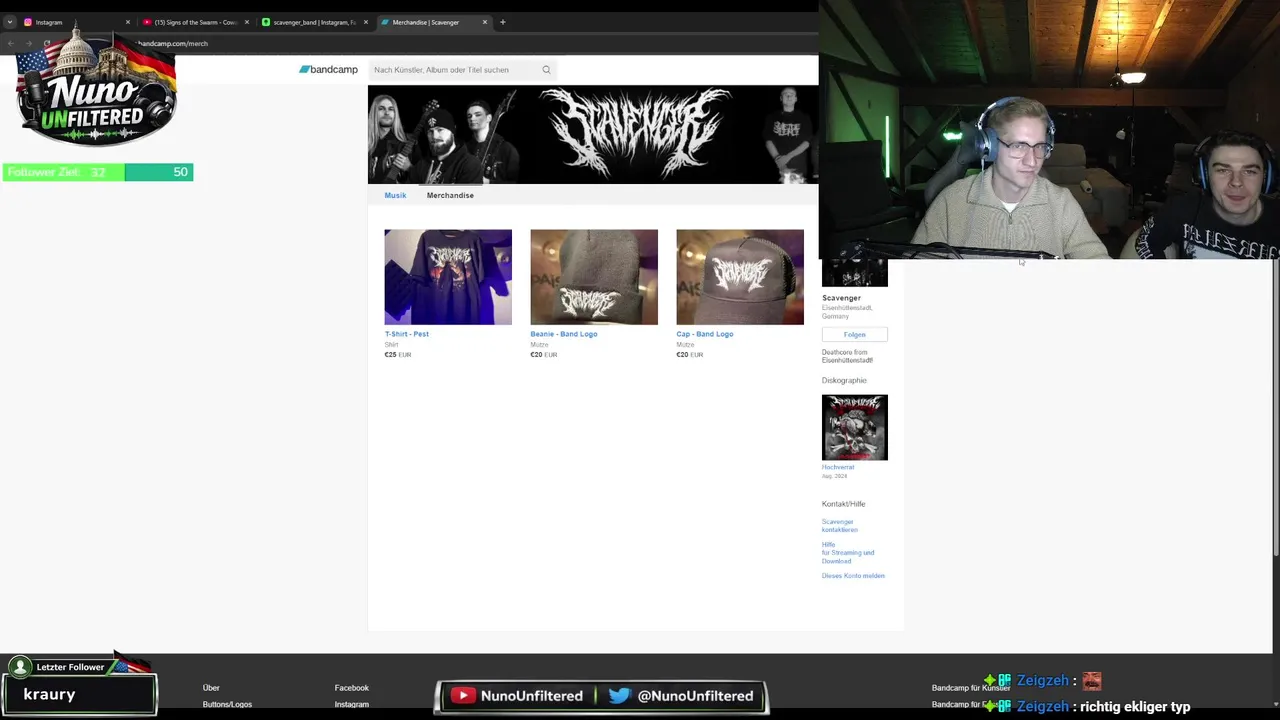Image resolution: width=1280 pixels, height=720 pixels.
Task: Click the Dieses Konto melden link
Action: pyautogui.click(x=853, y=576)
